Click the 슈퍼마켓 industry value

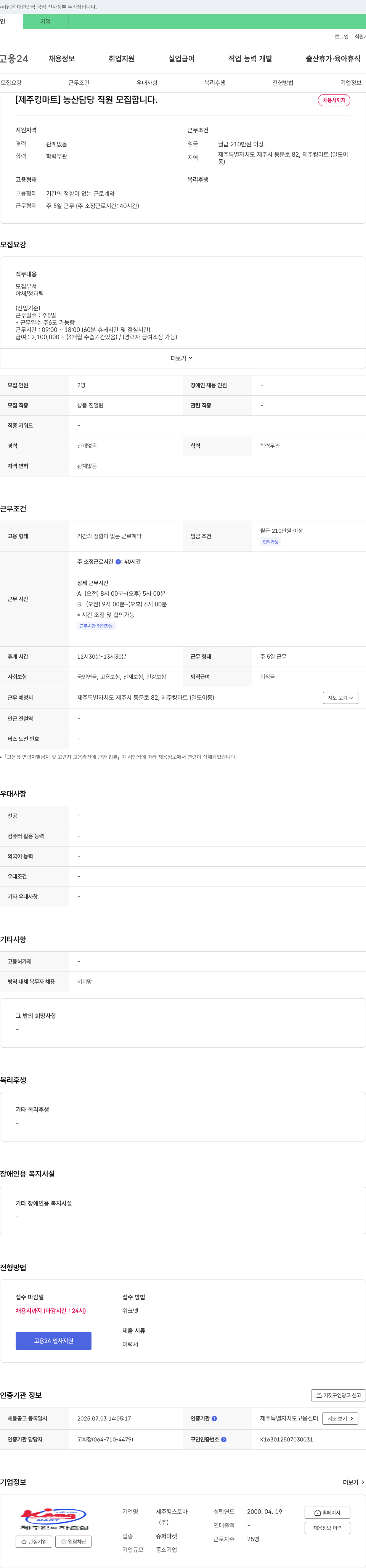coord(166,1536)
